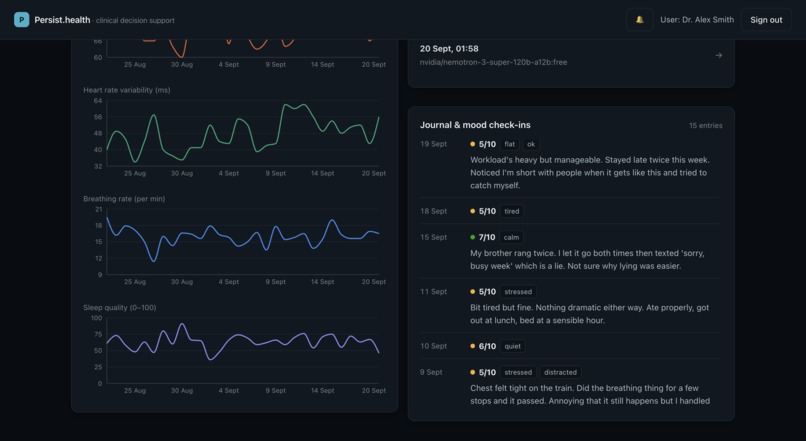Select the 10 Sept journal date
The image size is (806, 441).
433,346
